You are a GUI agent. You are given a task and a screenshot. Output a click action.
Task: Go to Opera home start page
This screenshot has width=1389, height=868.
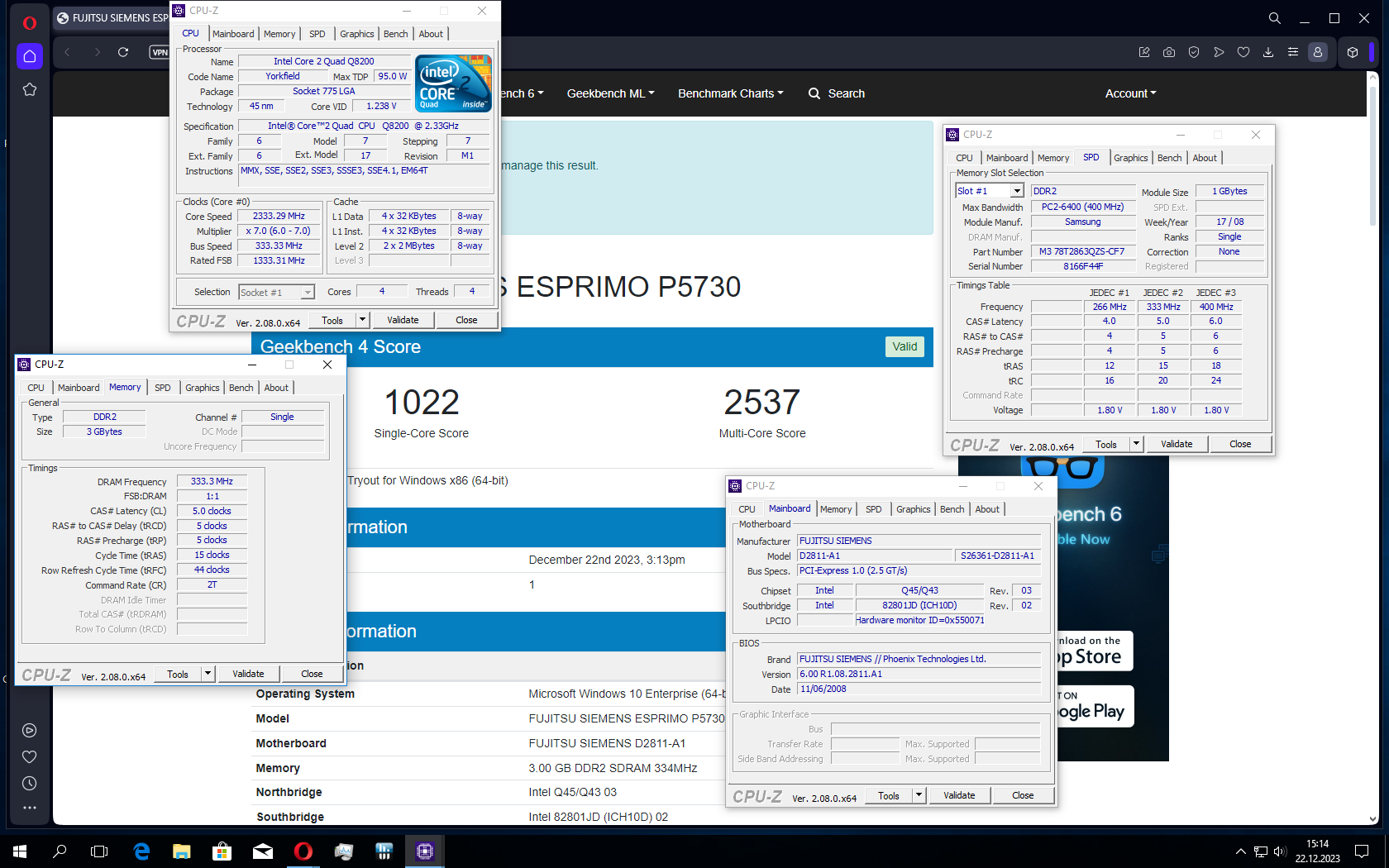(30, 56)
